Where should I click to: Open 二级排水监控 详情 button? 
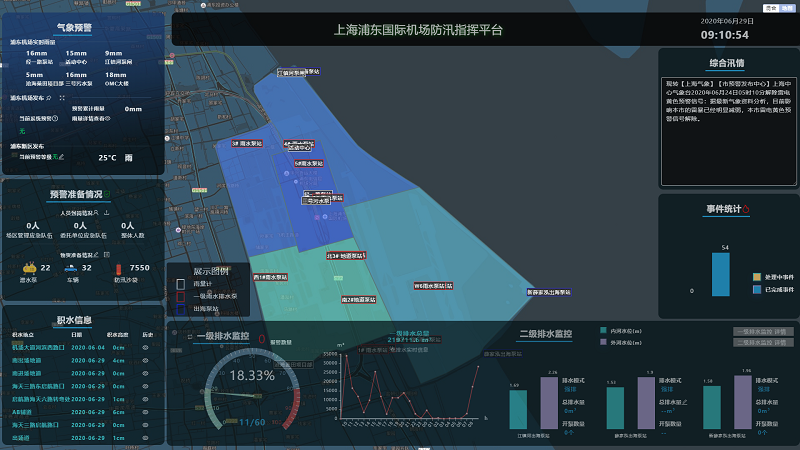[x=765, y=342]
